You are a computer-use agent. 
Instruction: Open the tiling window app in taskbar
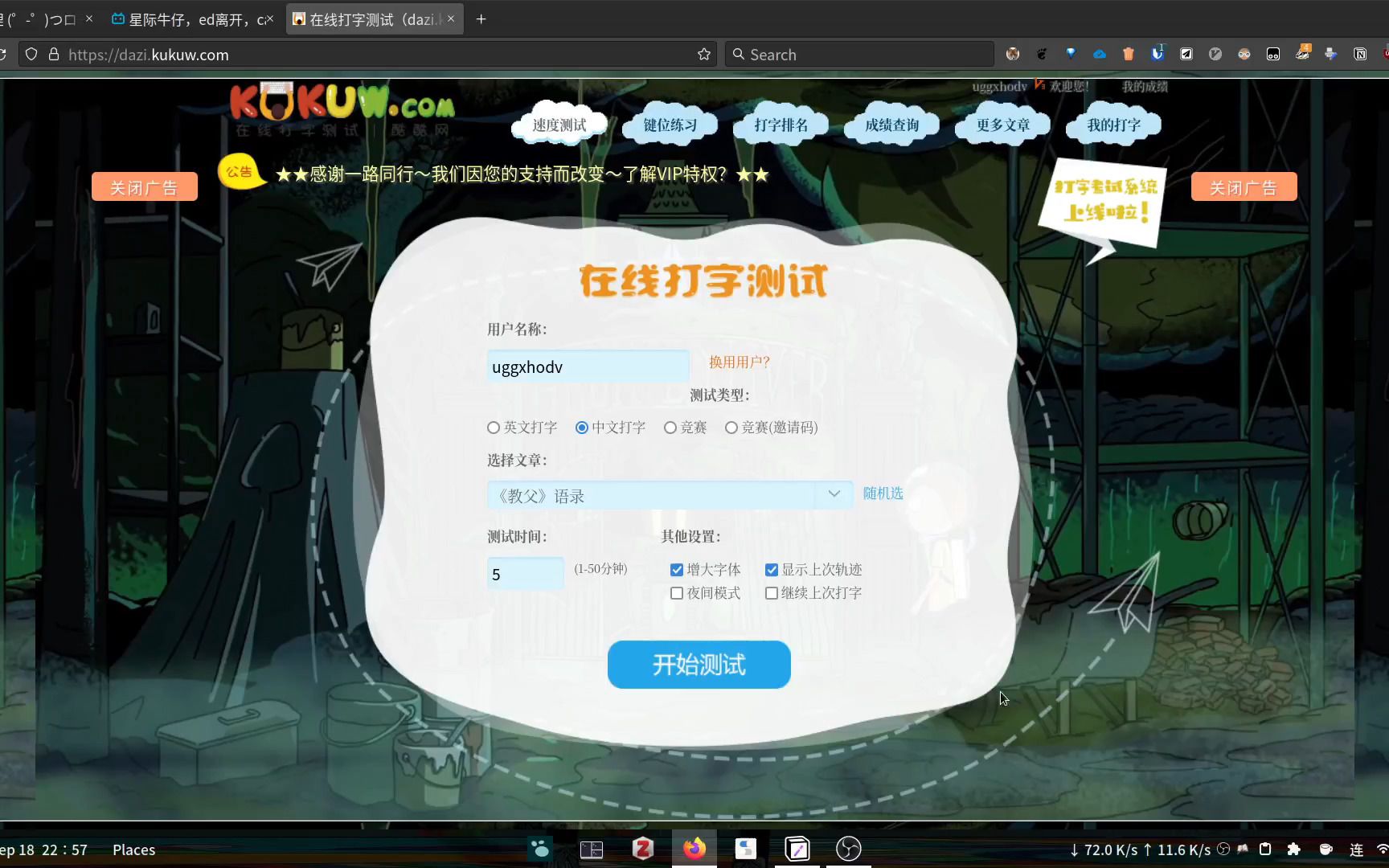(592, 850)
